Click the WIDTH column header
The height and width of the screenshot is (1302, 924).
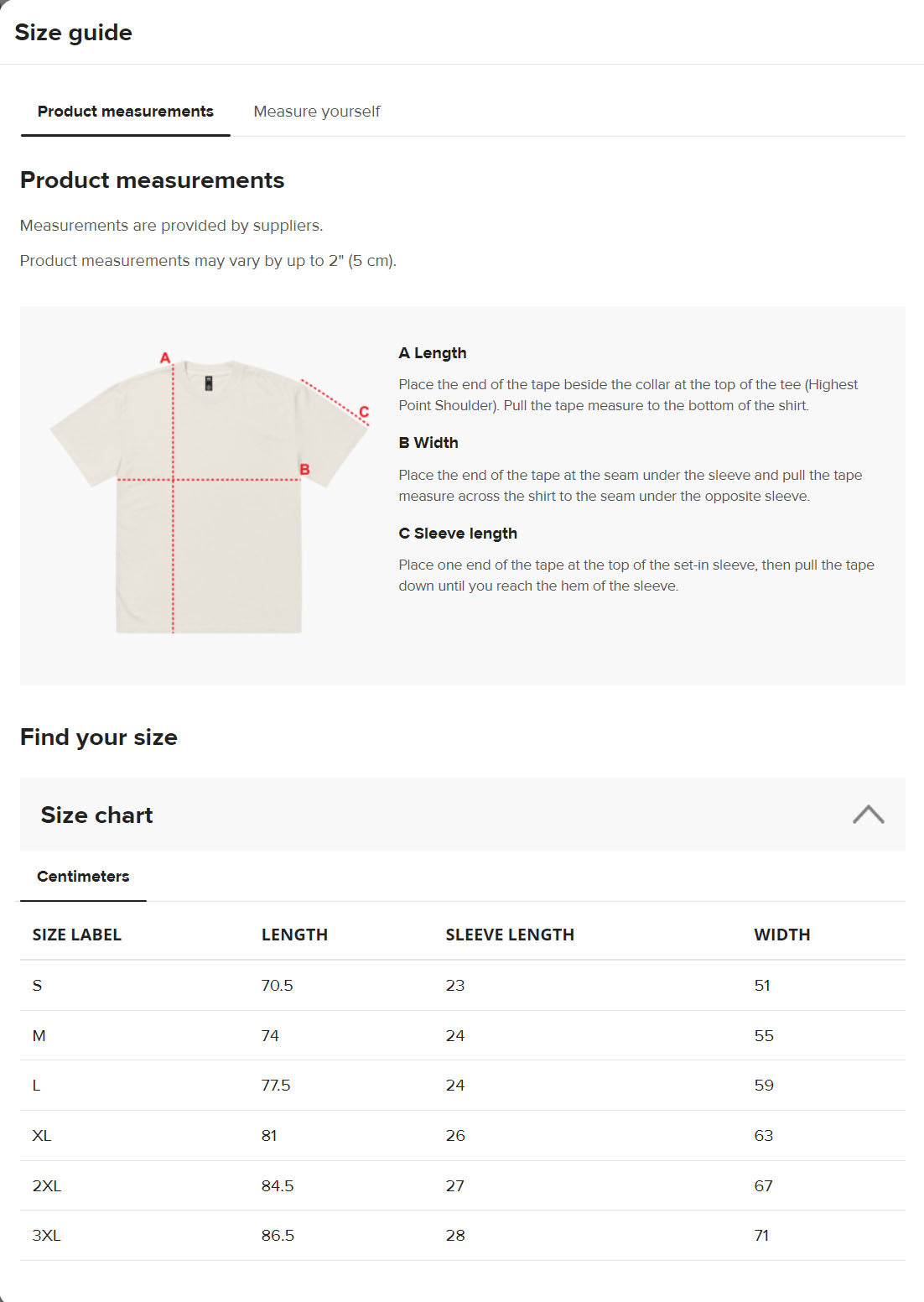pyautogui.click(x=781, y=934)
